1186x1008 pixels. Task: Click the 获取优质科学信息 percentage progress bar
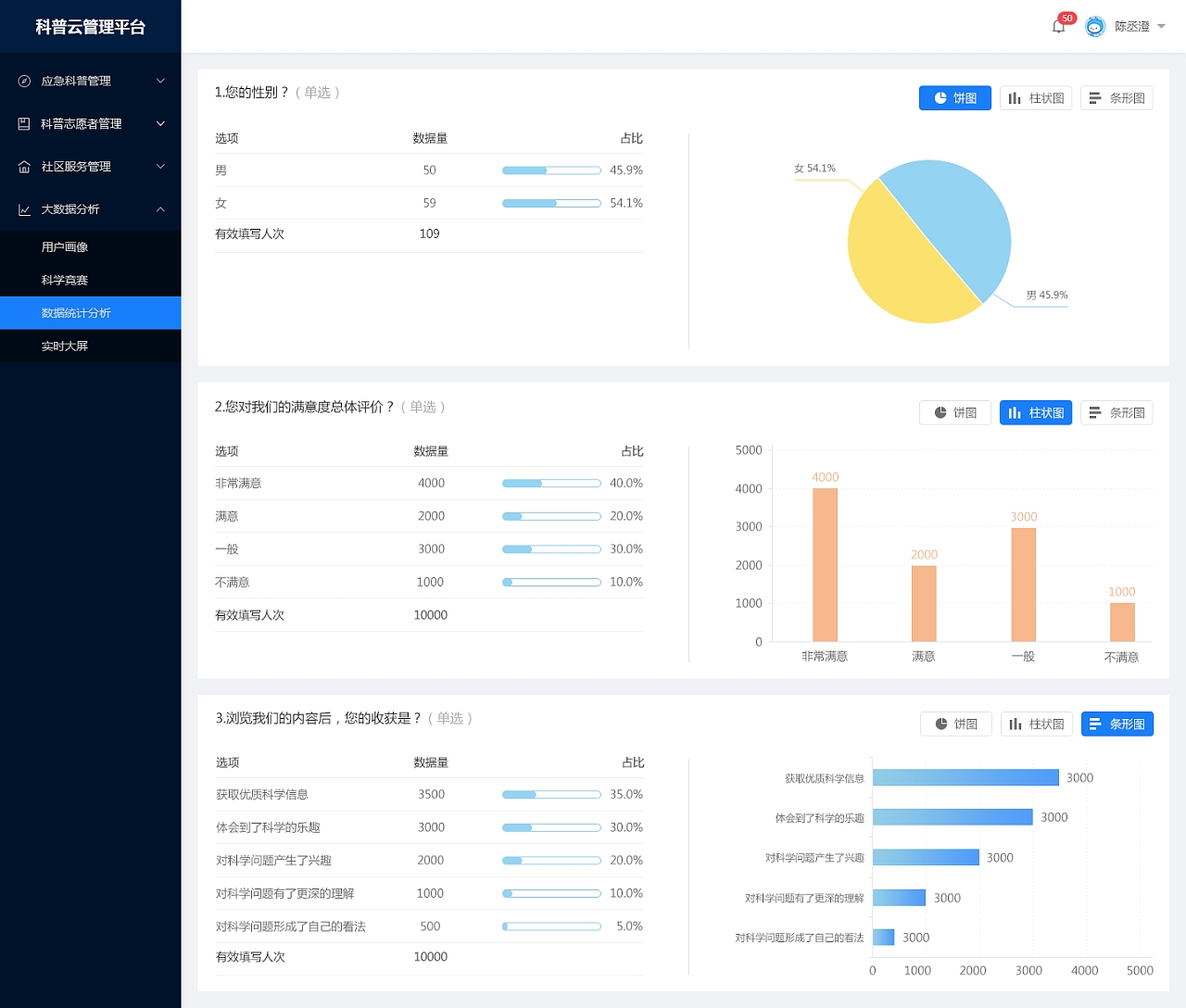click(551, 795)
